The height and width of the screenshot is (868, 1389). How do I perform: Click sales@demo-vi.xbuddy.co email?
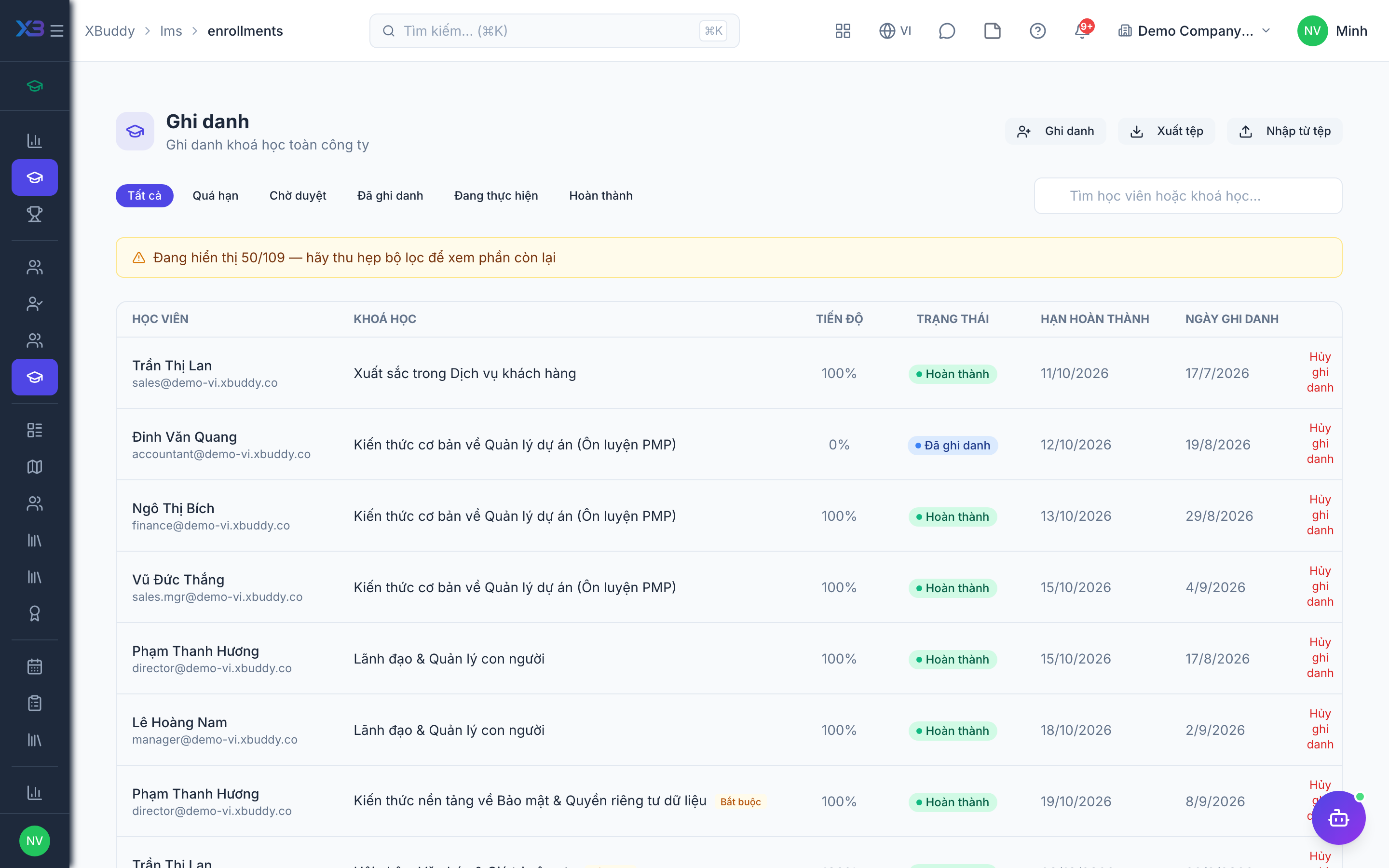coord(205,383)
